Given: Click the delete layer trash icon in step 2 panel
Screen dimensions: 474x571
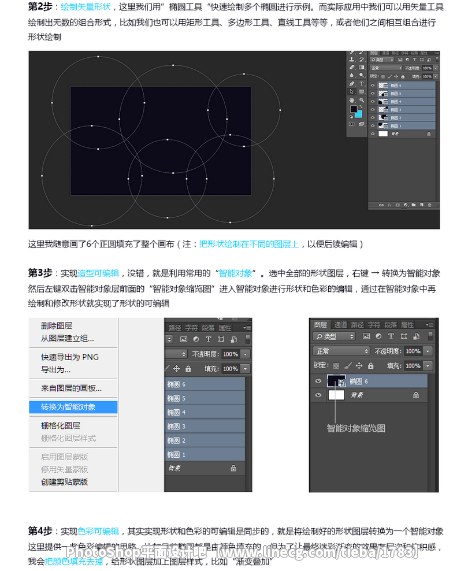Looking at the screenshot, I should coord(430,205).
